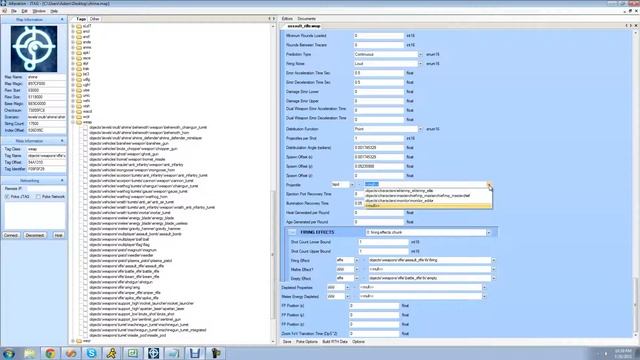Click Poke Options in the bottom toolbar
640x360 pixels.
307,342
